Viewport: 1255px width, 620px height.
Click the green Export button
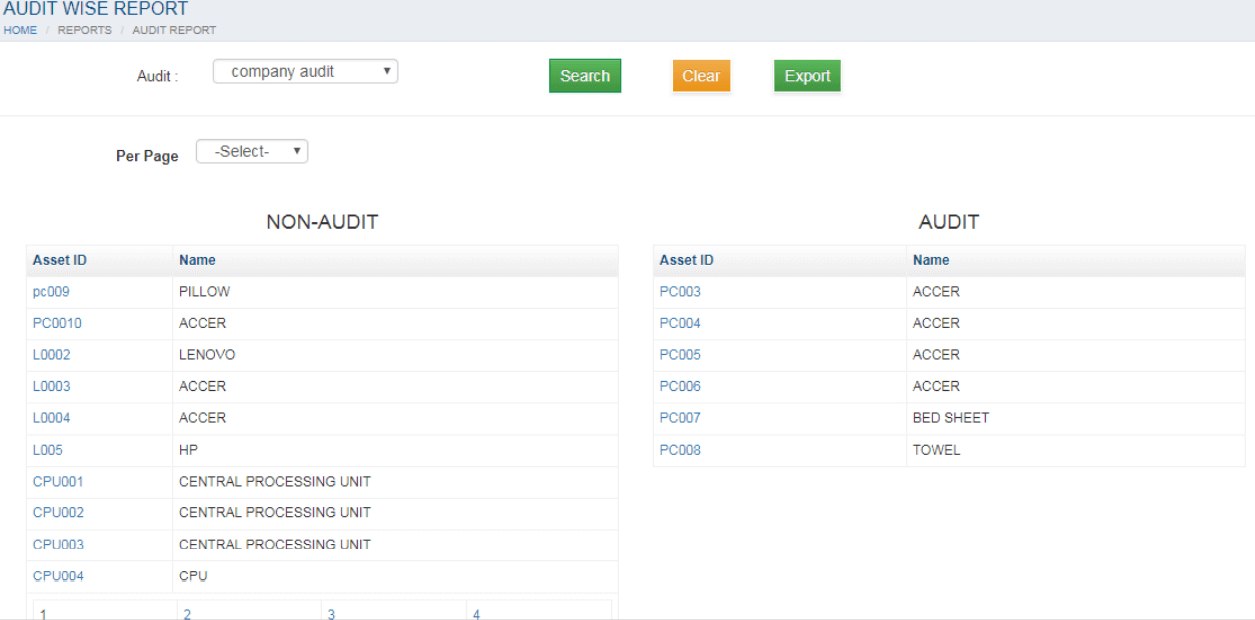(x=807, y=76)
